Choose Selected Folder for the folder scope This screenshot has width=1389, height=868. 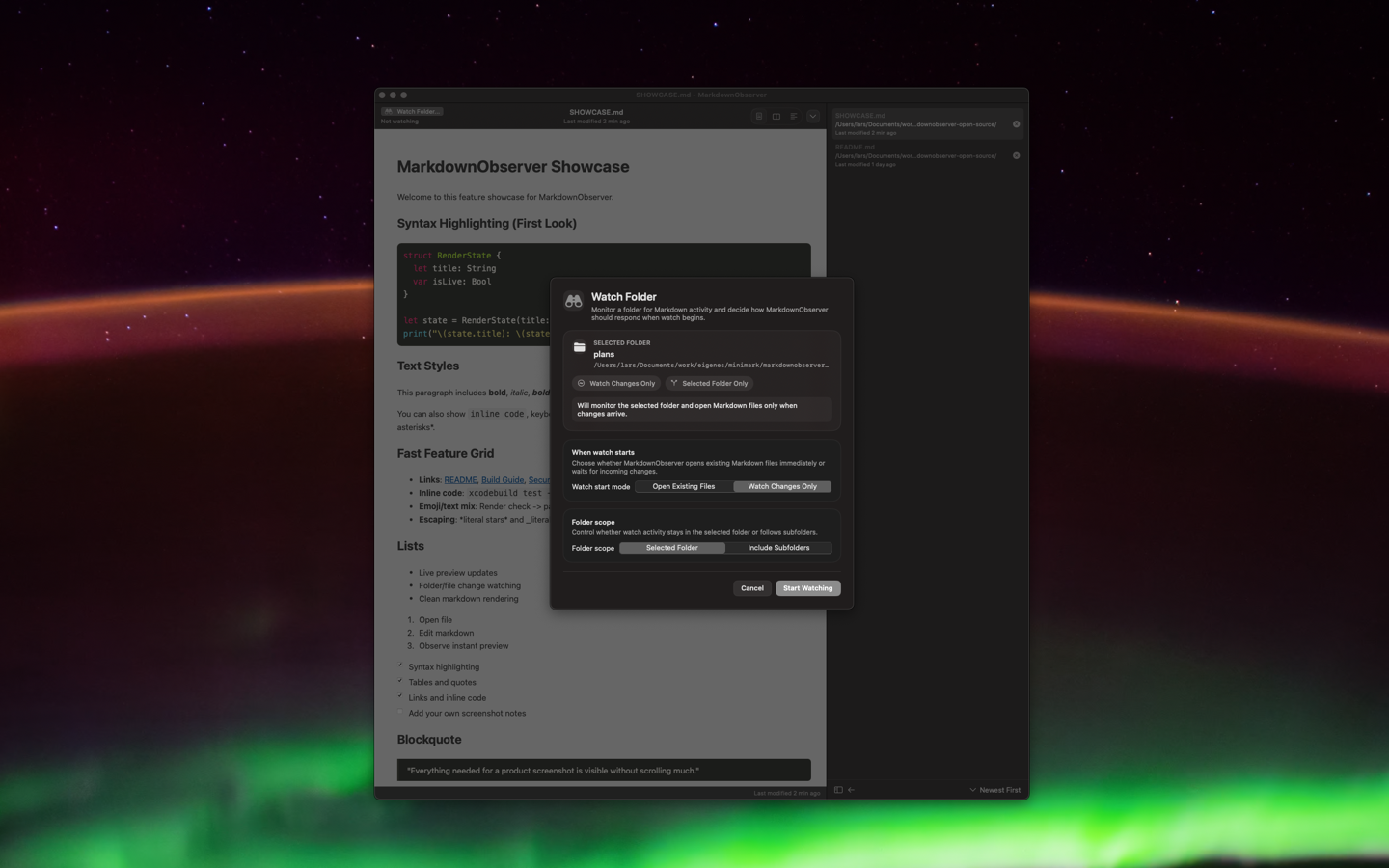point(671,548)
